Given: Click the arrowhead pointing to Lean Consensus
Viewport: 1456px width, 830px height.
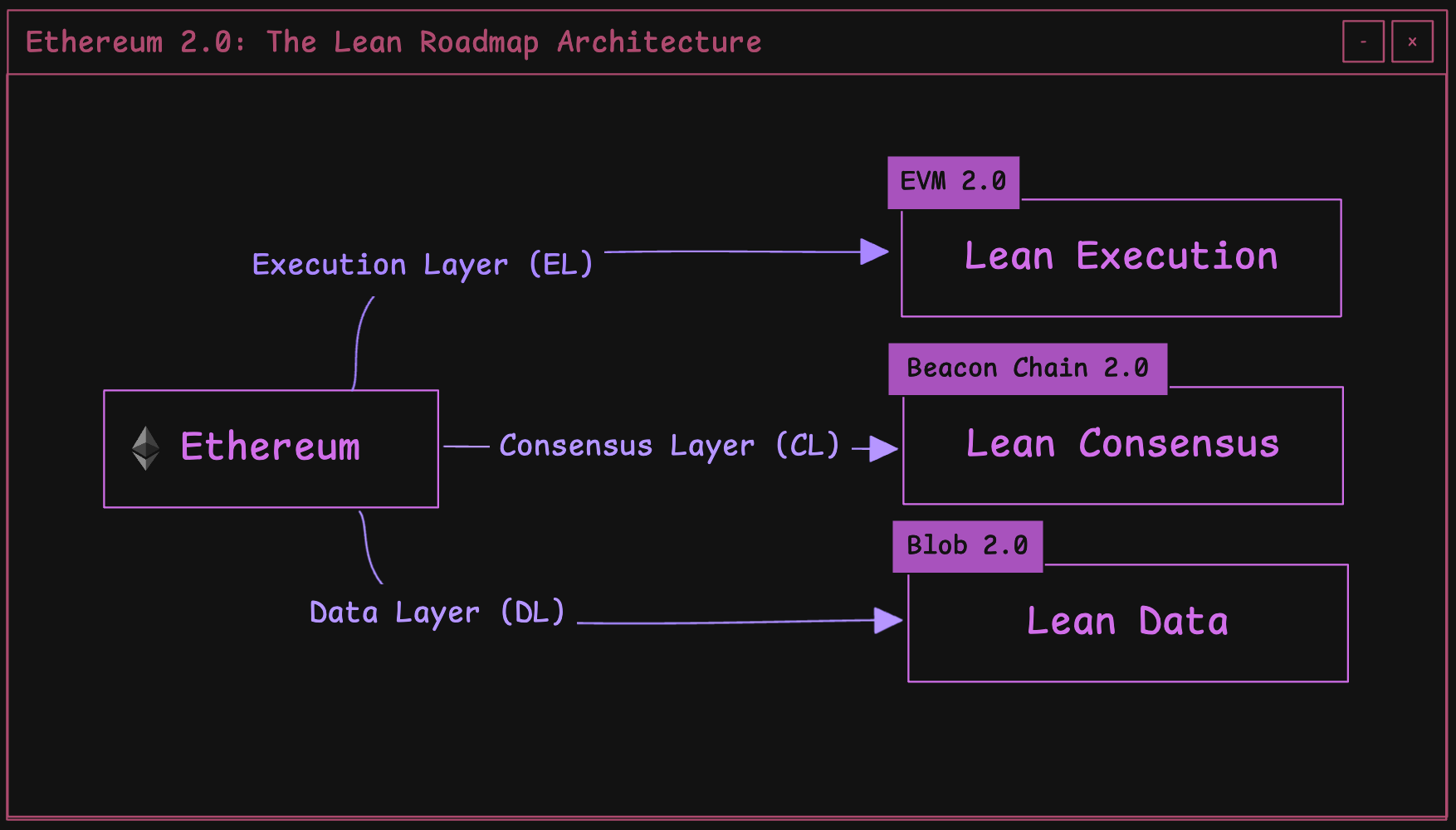Looking at the screenshot, I should [883, 448].
